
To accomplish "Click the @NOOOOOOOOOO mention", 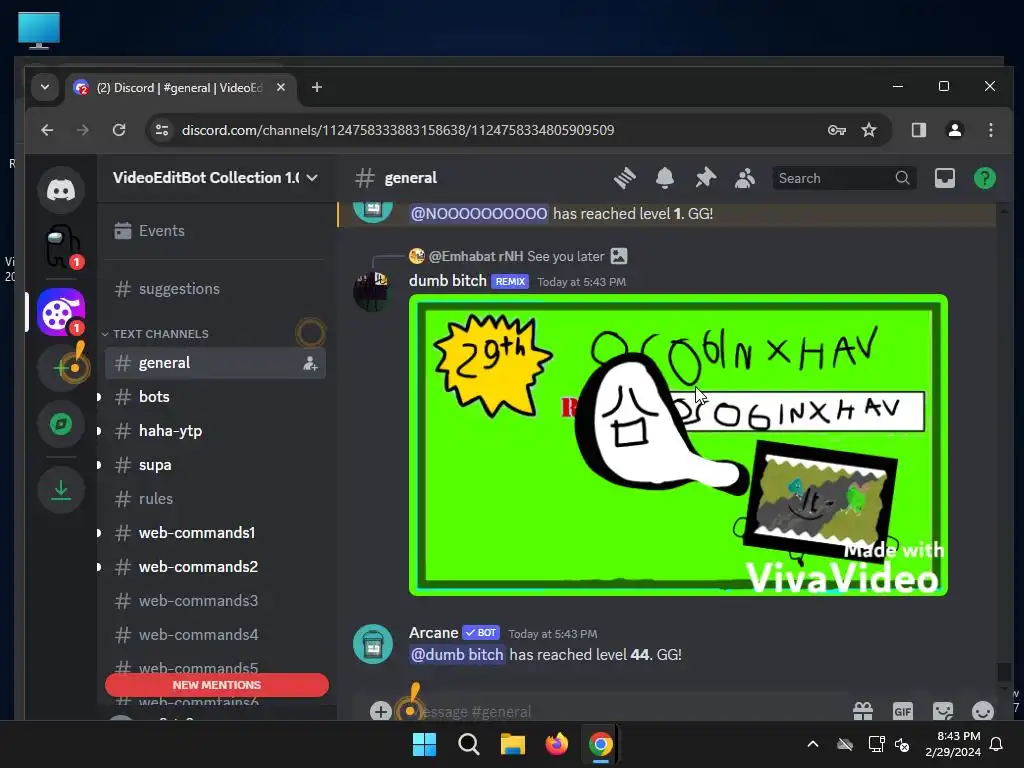I will coord(479,214).
